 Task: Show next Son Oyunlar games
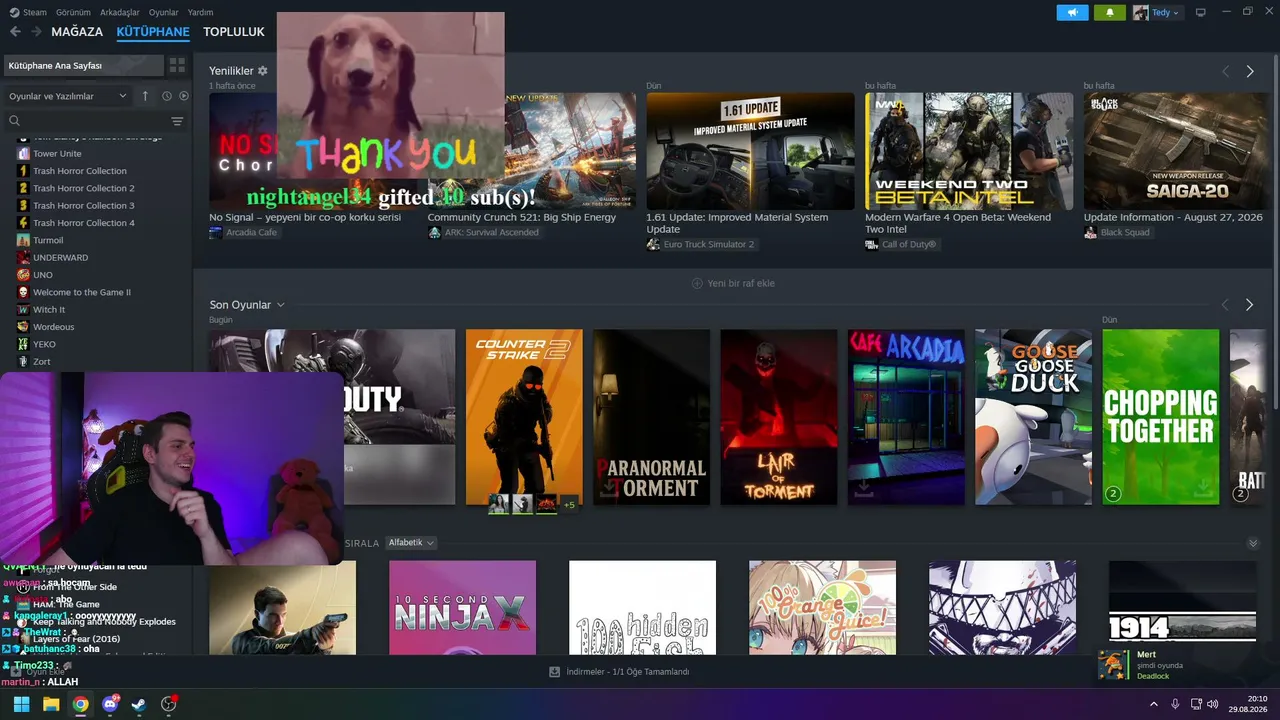1249,305
